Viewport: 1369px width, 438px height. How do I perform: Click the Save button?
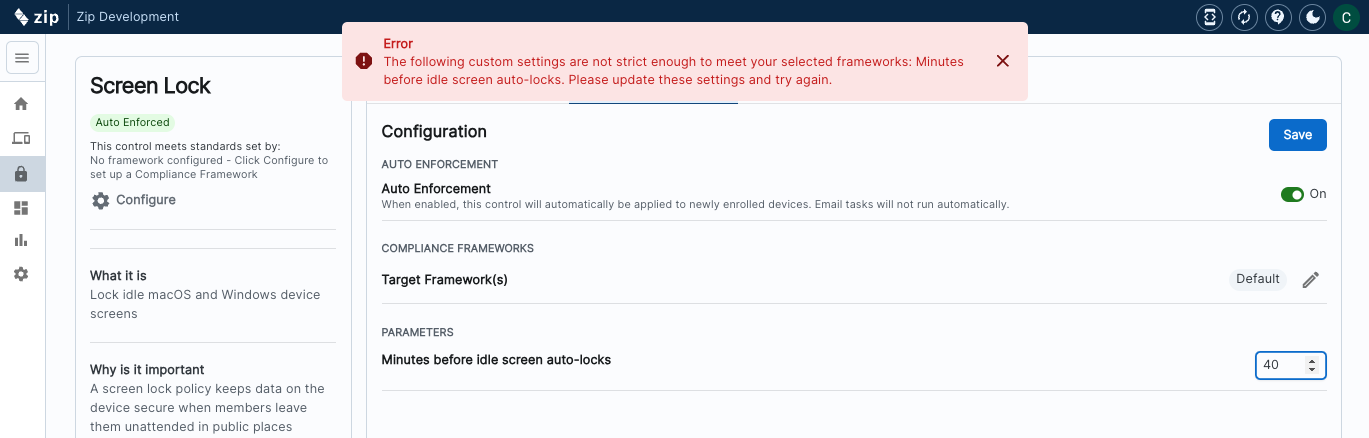pos(1297,135)
